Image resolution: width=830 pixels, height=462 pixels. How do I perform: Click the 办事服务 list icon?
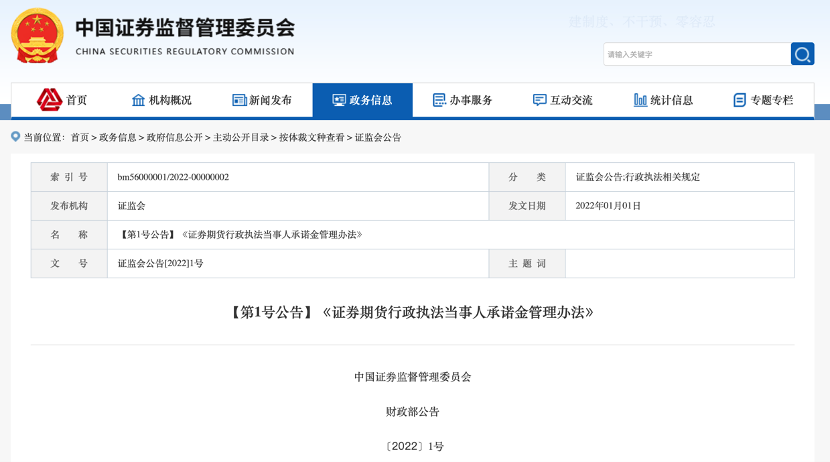(439, 100)
